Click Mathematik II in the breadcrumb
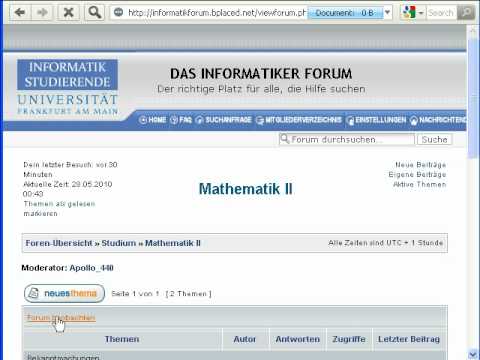Screen dimensions: 480x360 [x=173, y=243]
